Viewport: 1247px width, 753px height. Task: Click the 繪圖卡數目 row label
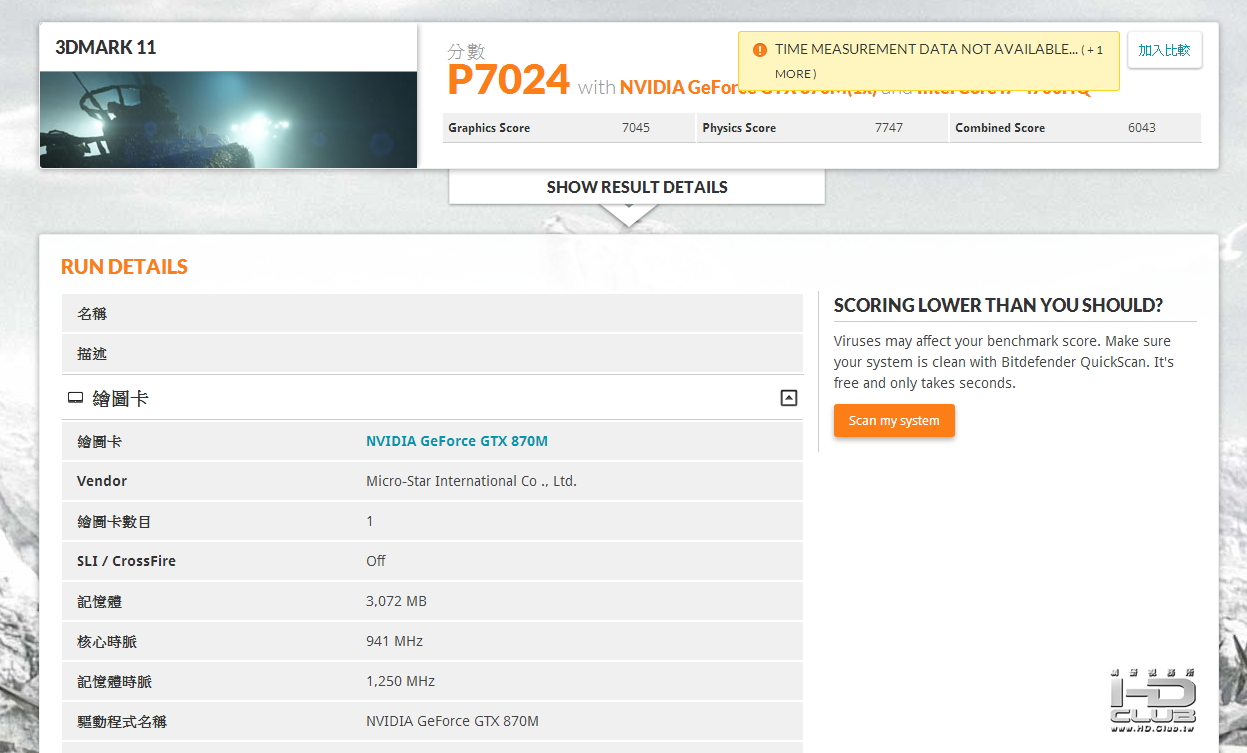[114, 521]
